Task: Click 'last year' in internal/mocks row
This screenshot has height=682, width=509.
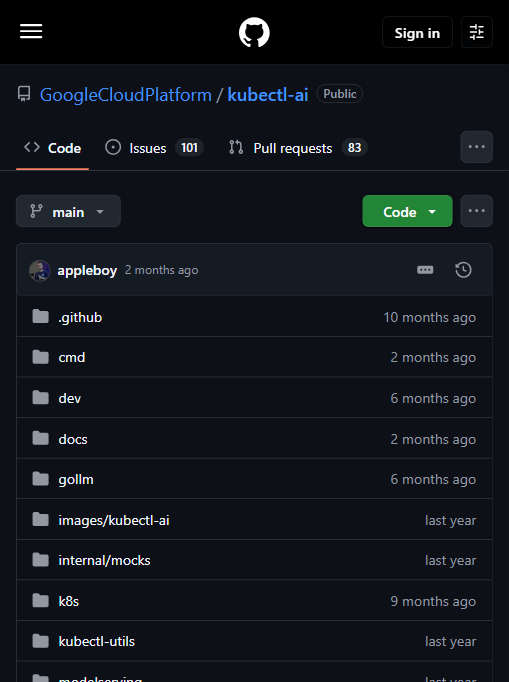Action: pyautogui.click(x=450, y=561)
